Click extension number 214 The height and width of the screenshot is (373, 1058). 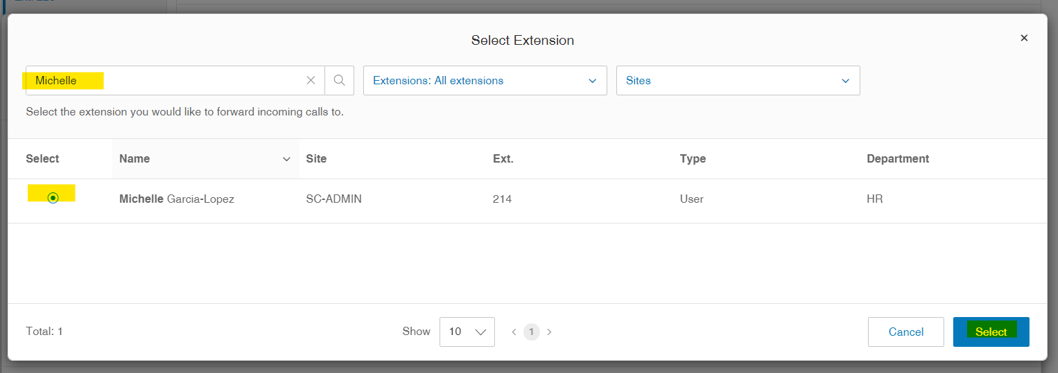[501, 199]
